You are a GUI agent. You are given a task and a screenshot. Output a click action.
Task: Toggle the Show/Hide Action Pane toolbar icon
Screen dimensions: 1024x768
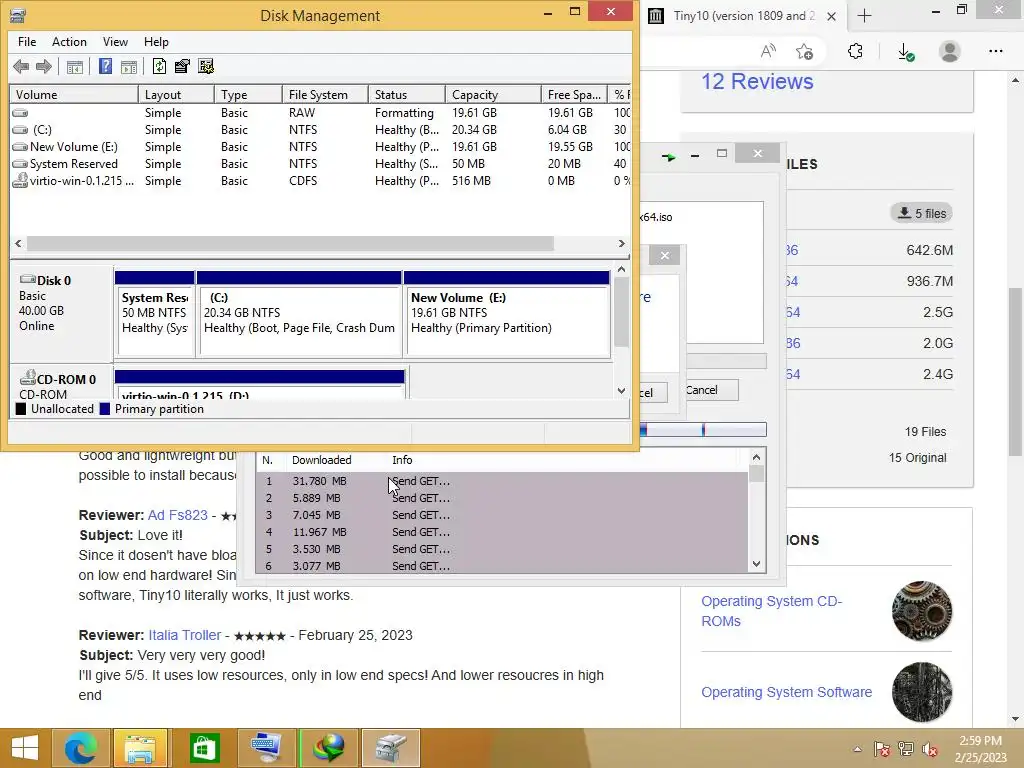coord(129,67)
